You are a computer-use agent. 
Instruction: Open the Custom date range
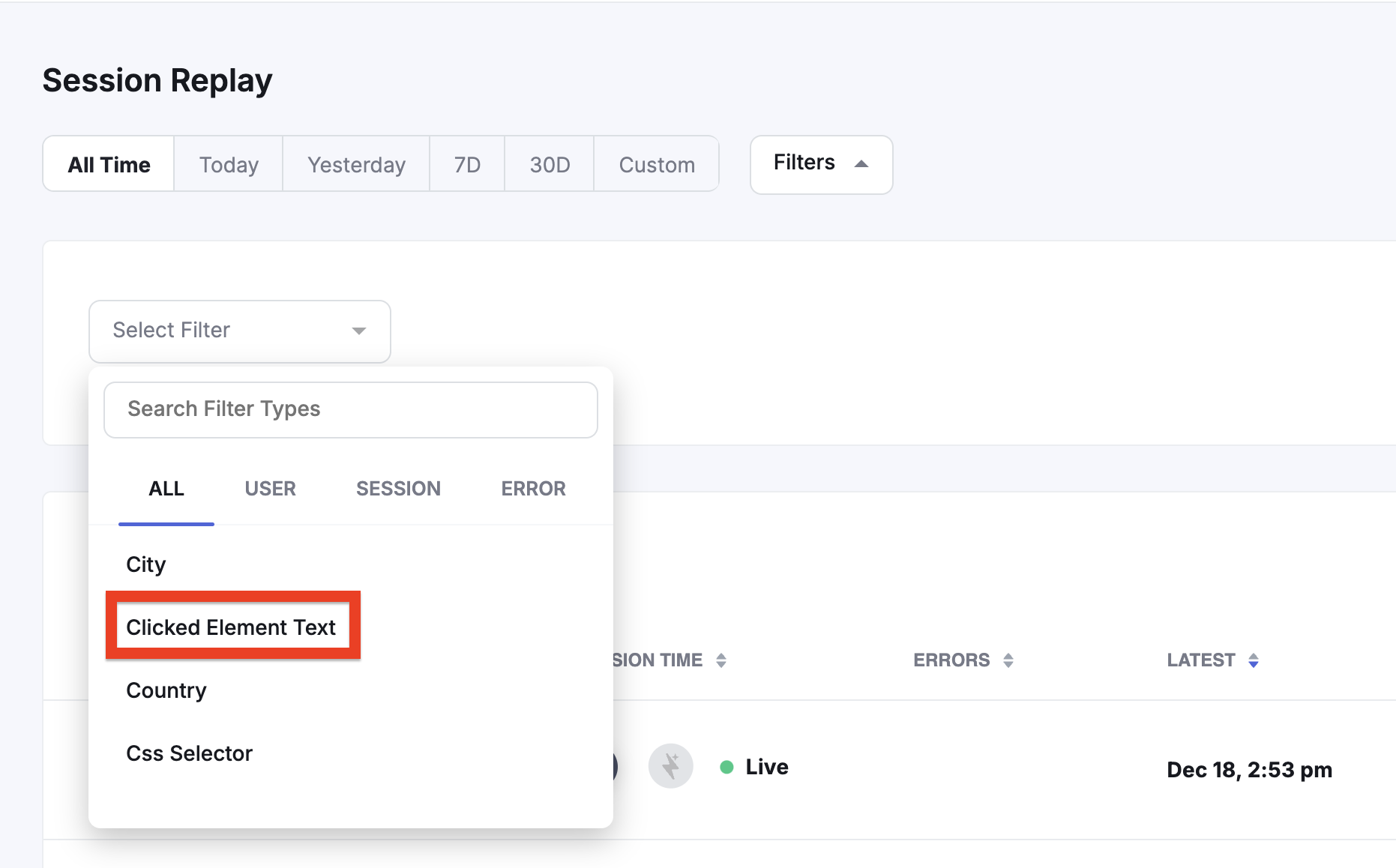[x=657, y=164]
